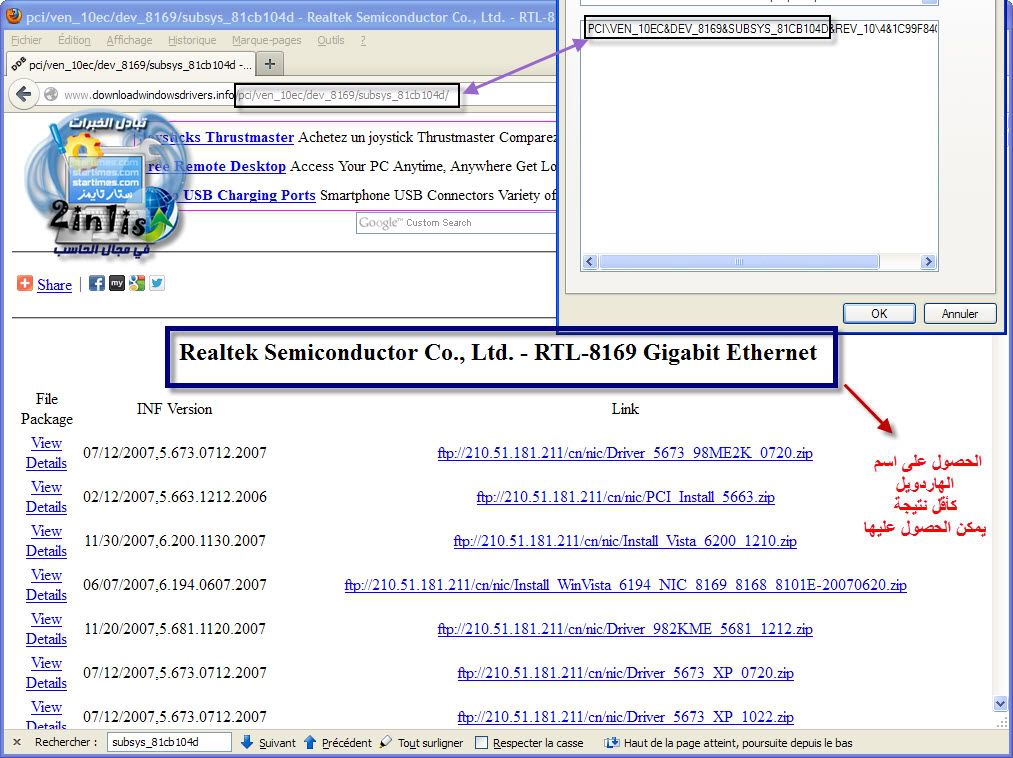This screenshot has height=758, width=1013.
Task: Click Annuler in the dialog
Action: (959, 313)
